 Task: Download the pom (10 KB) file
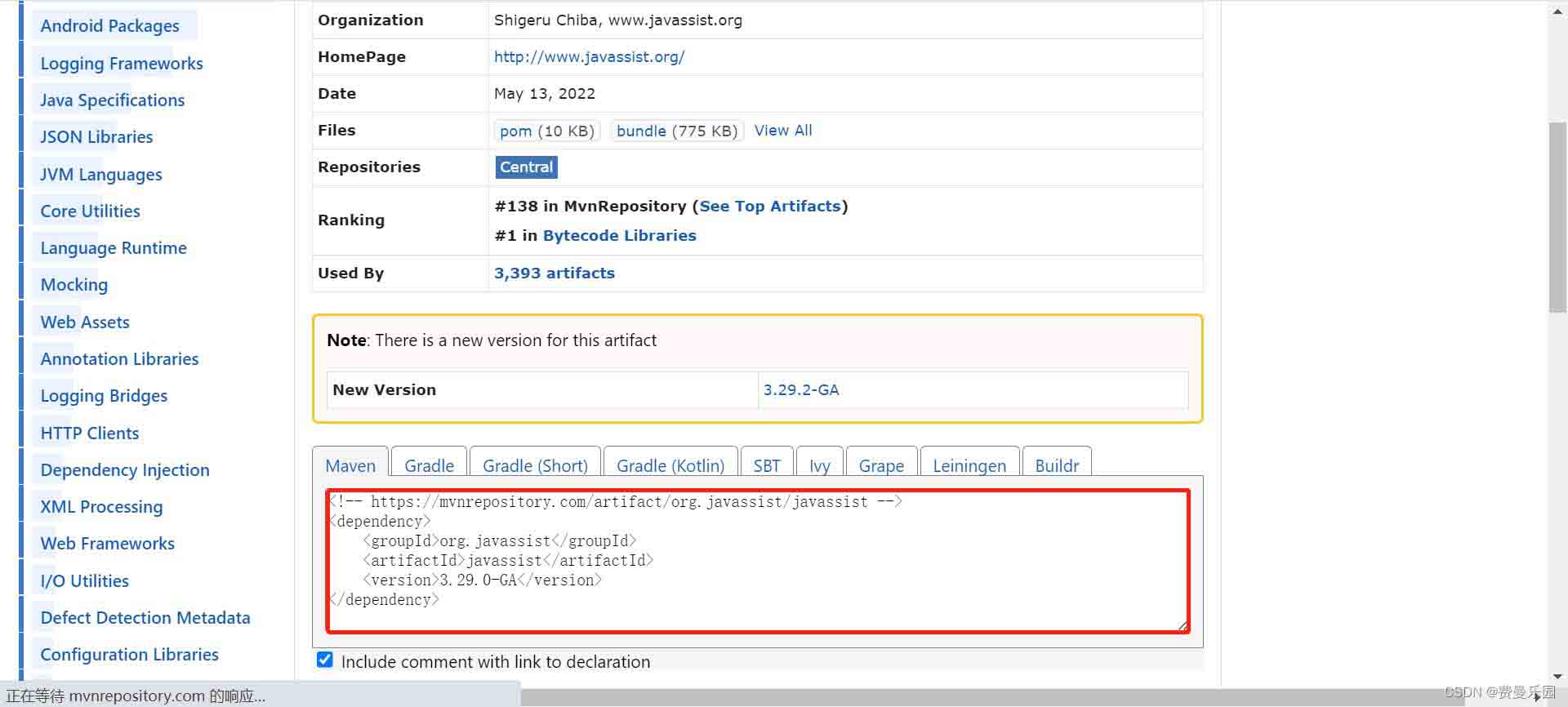pos(547,131)
